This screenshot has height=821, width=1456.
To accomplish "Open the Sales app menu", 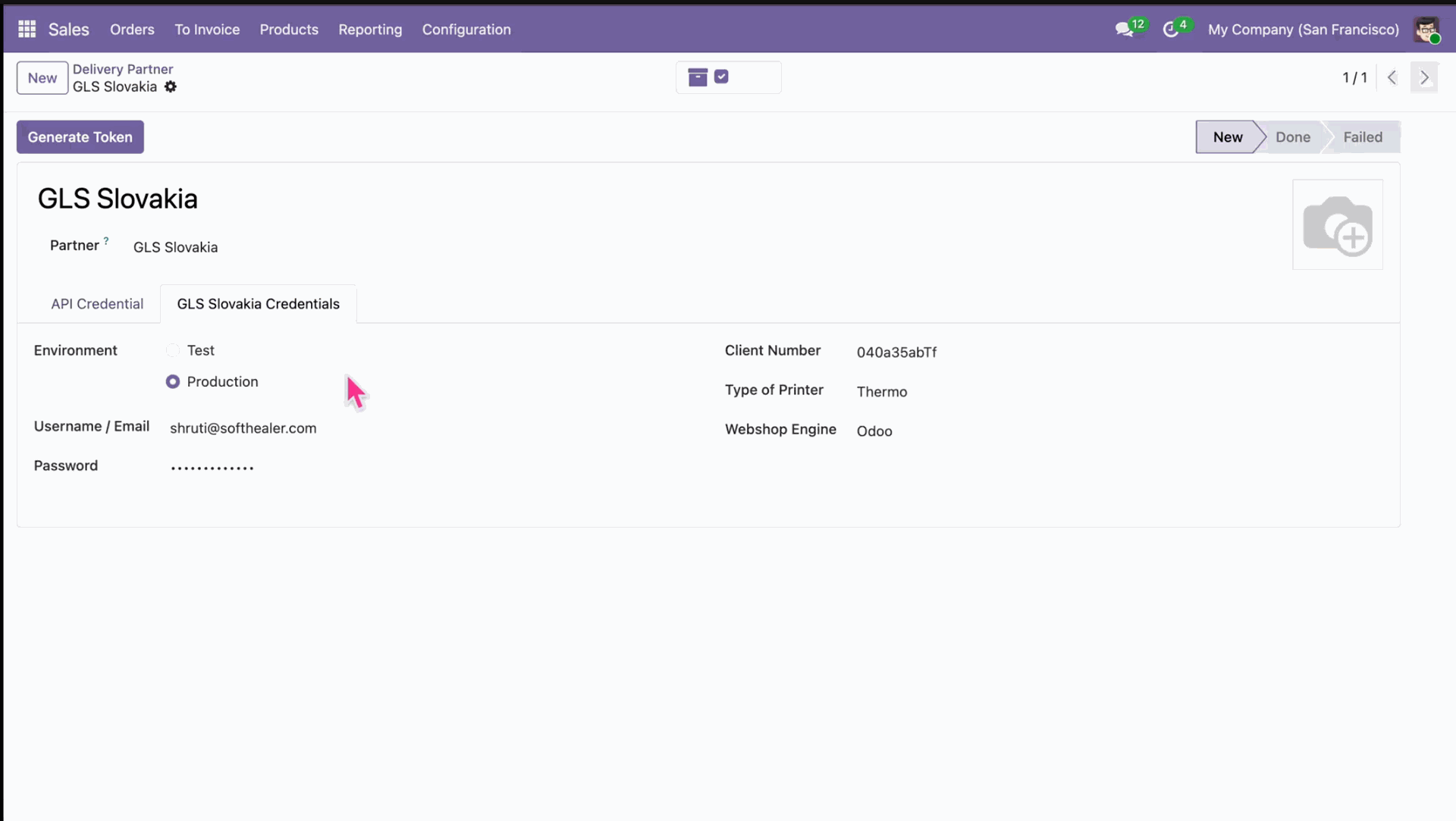I will pos(69,30).
